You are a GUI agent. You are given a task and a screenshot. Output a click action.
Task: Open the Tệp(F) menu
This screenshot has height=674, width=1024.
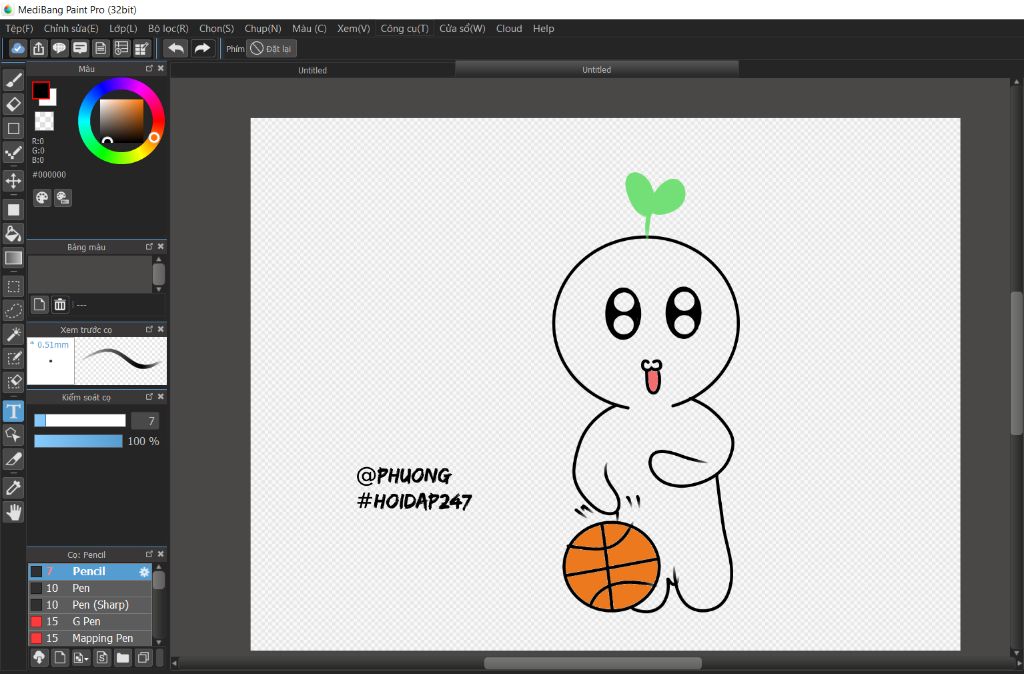[x=19, y=29]
